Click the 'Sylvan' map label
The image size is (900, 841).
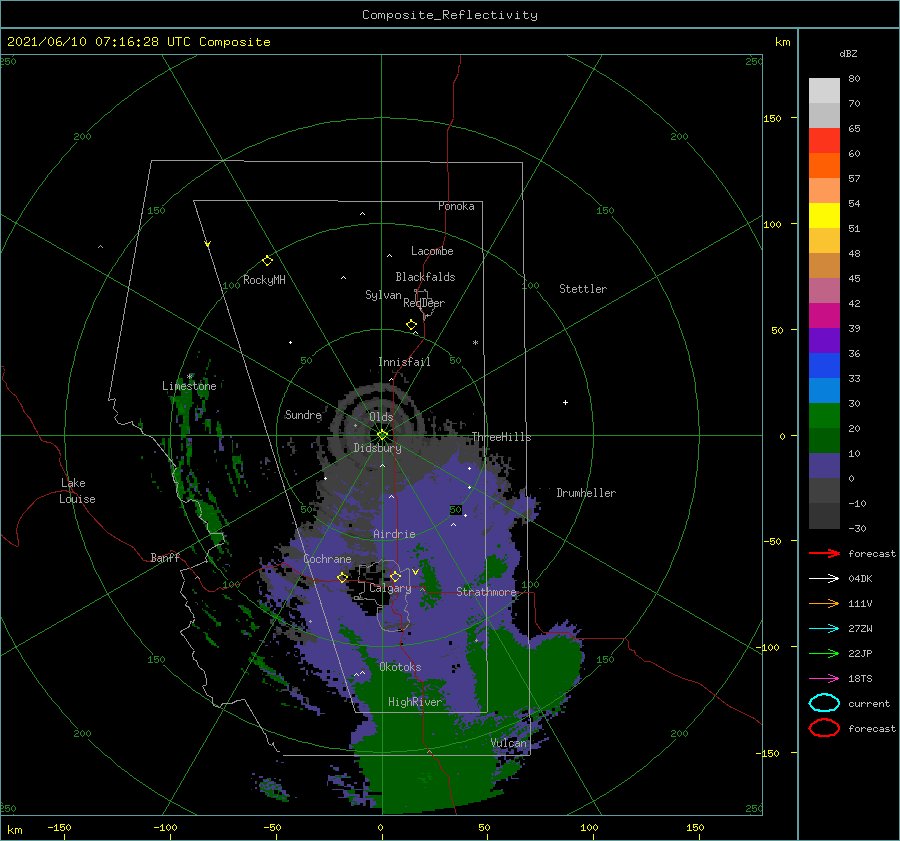[x=383, y=295]
